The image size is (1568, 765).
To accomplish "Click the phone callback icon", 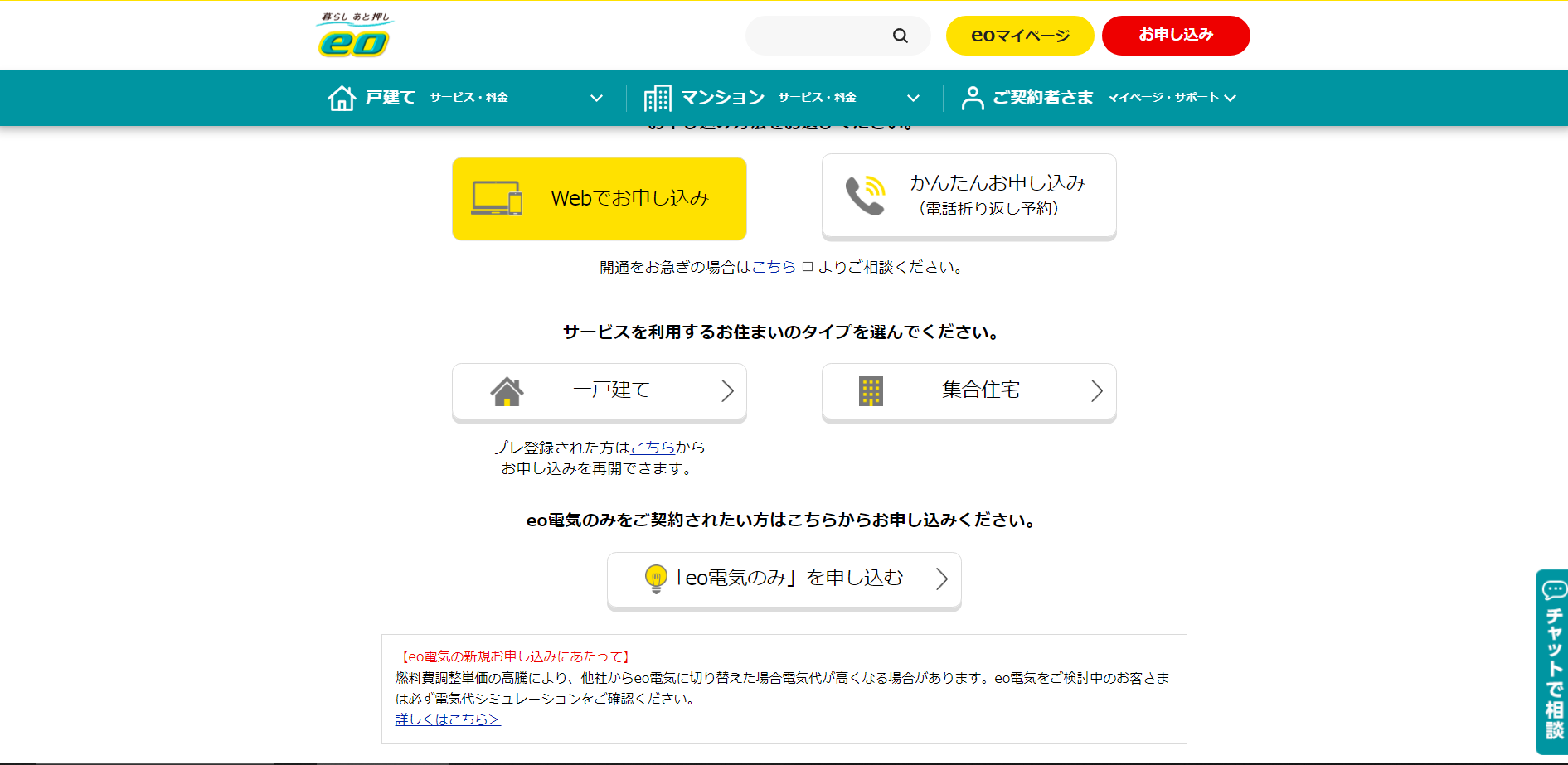I will pos(865,196).
